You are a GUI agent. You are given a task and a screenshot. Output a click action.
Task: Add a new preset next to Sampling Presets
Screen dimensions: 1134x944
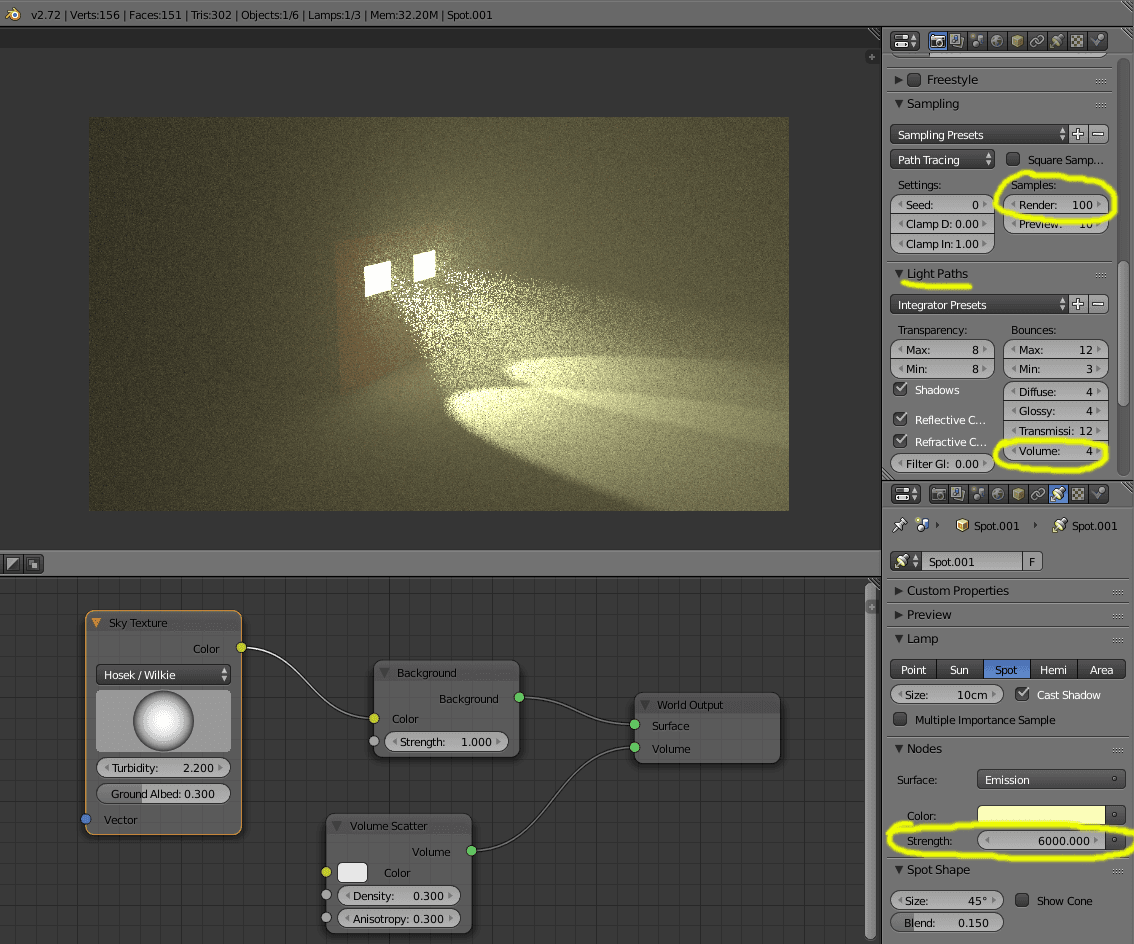point(1078,134)
